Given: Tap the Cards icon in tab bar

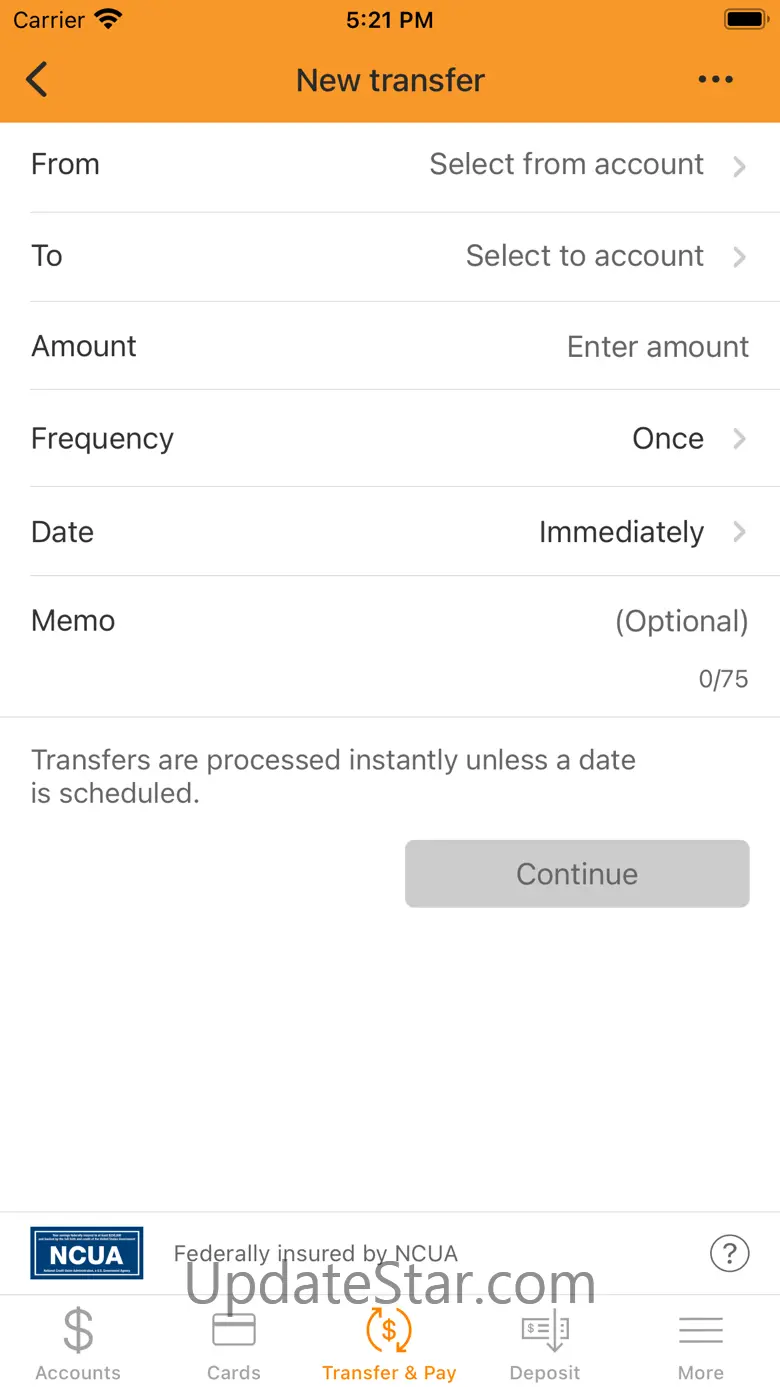Looking at the screenshot, I should coord(234,1331).
